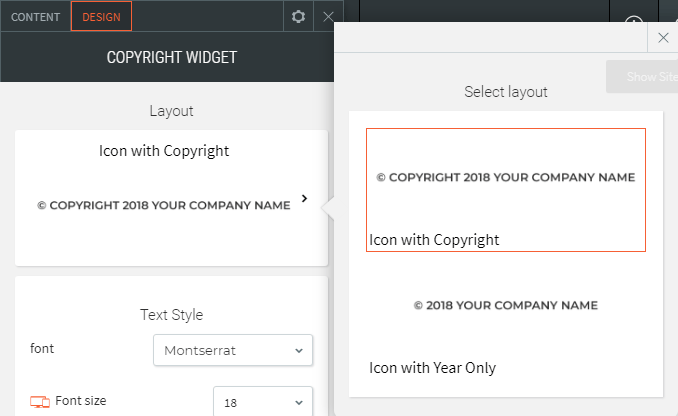
Task: Click the Layout section heading
Action: point(171,111)
